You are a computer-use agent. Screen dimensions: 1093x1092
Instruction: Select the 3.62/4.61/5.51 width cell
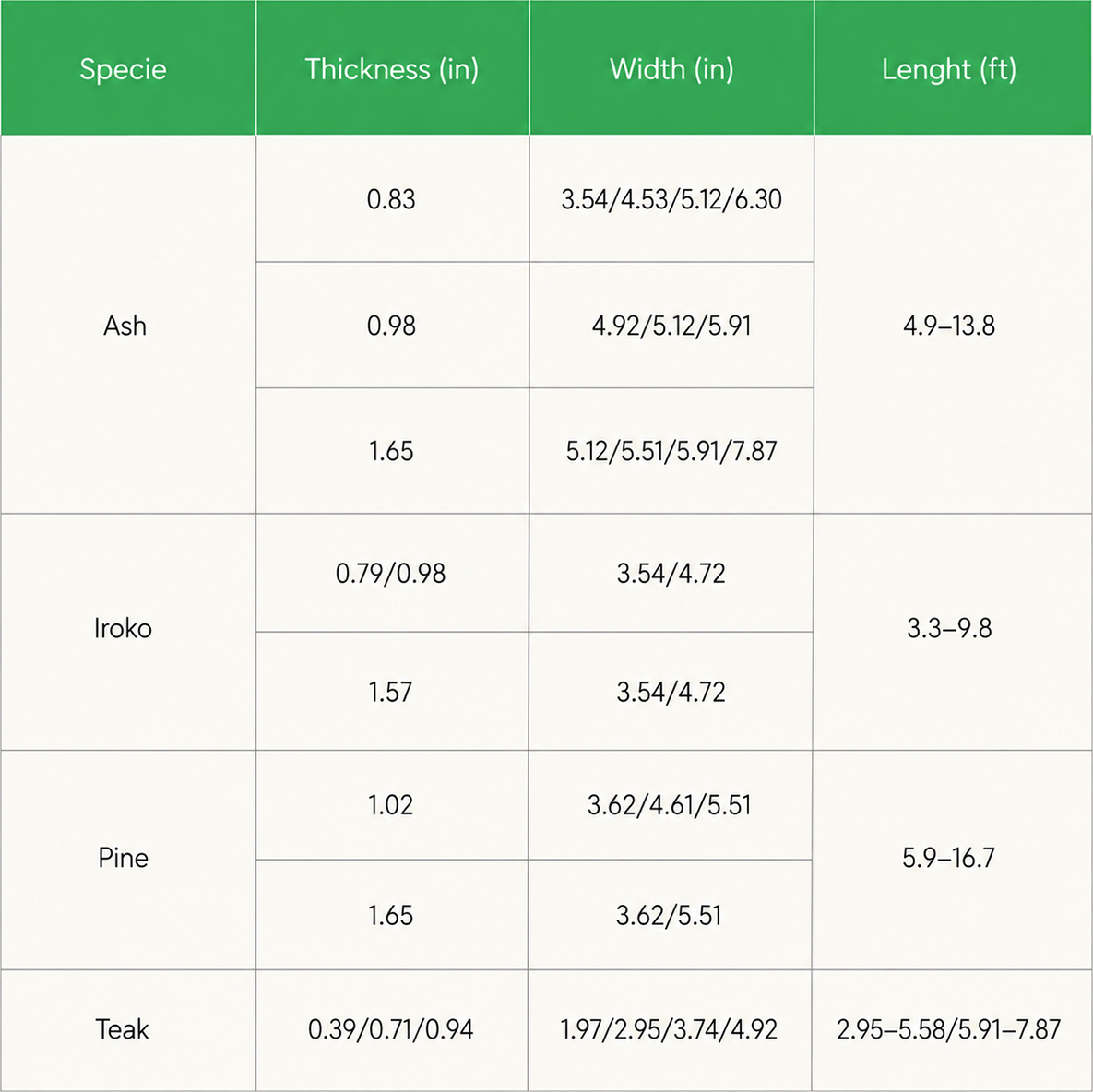point(670,805)
